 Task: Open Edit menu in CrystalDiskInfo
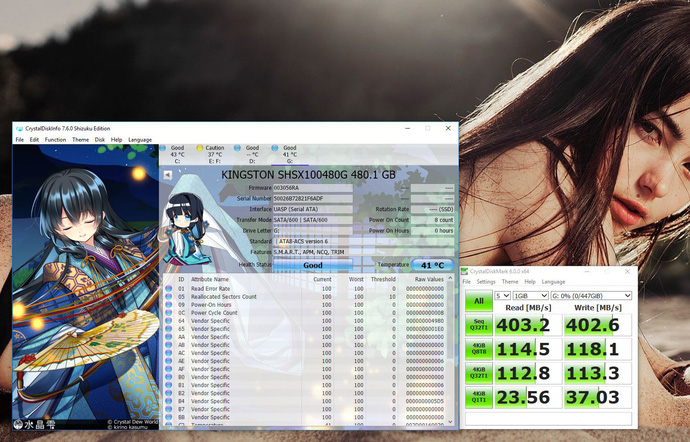[34, 140]
